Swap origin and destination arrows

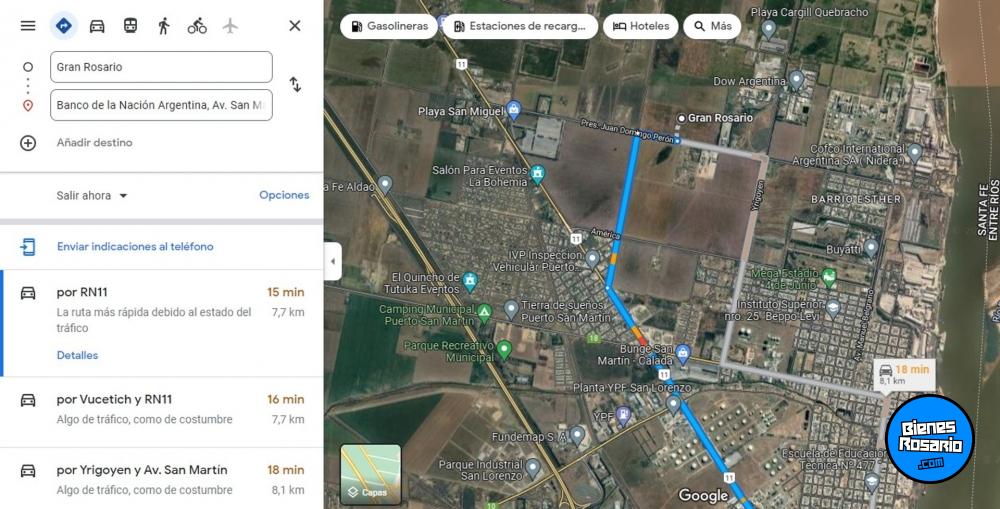pyautogui.click(x=295, y=84)
